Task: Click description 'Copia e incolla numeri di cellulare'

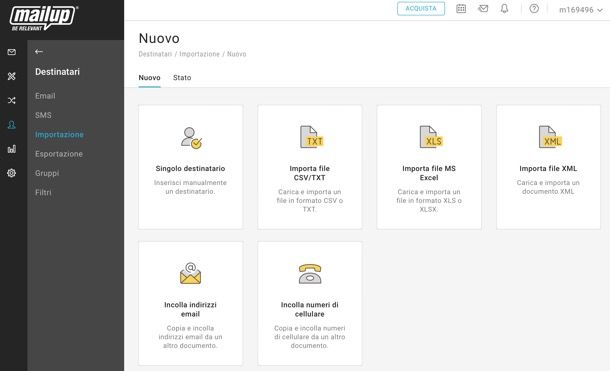Action: (310, 337)
